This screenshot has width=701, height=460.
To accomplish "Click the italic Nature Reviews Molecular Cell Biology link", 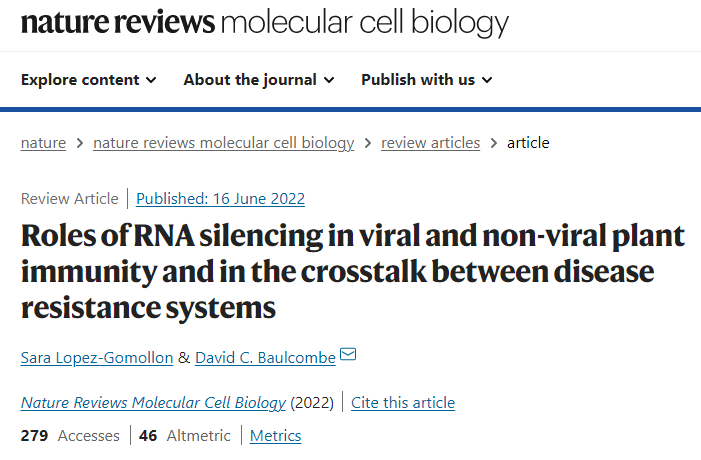I will coord(153,403).
